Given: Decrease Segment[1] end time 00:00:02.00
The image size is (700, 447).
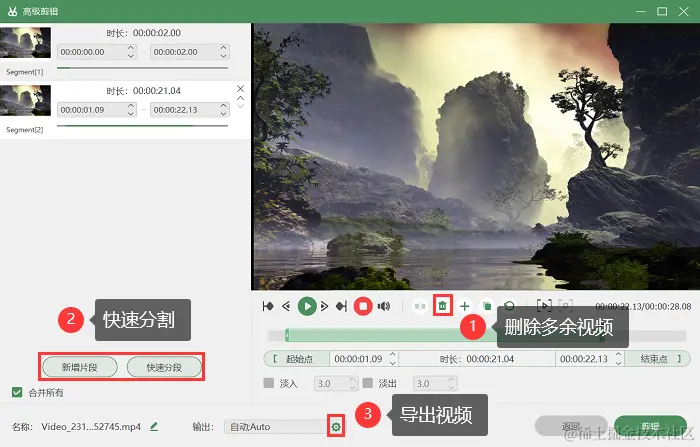Looking at the screenshot, I should (223, 56).
